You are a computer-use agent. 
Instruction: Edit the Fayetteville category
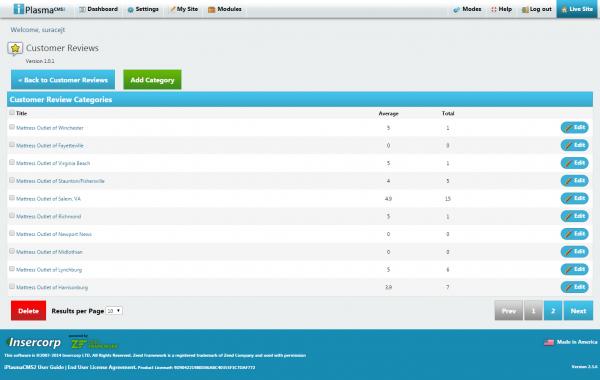[574, 145]
